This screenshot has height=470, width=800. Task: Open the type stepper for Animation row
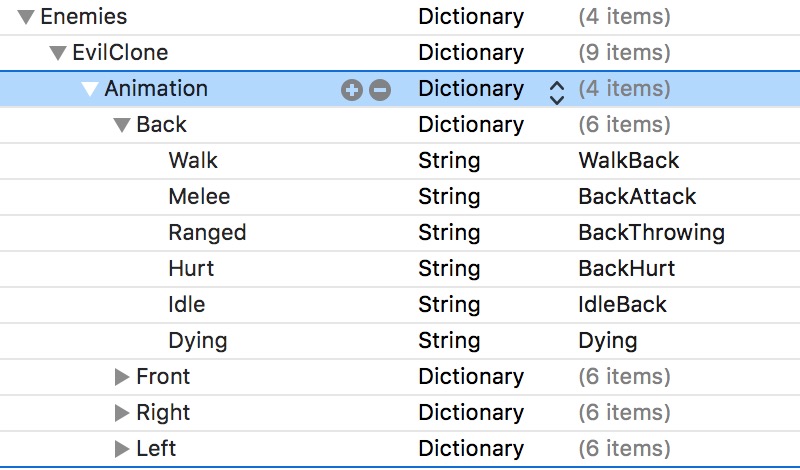(557, 90)
